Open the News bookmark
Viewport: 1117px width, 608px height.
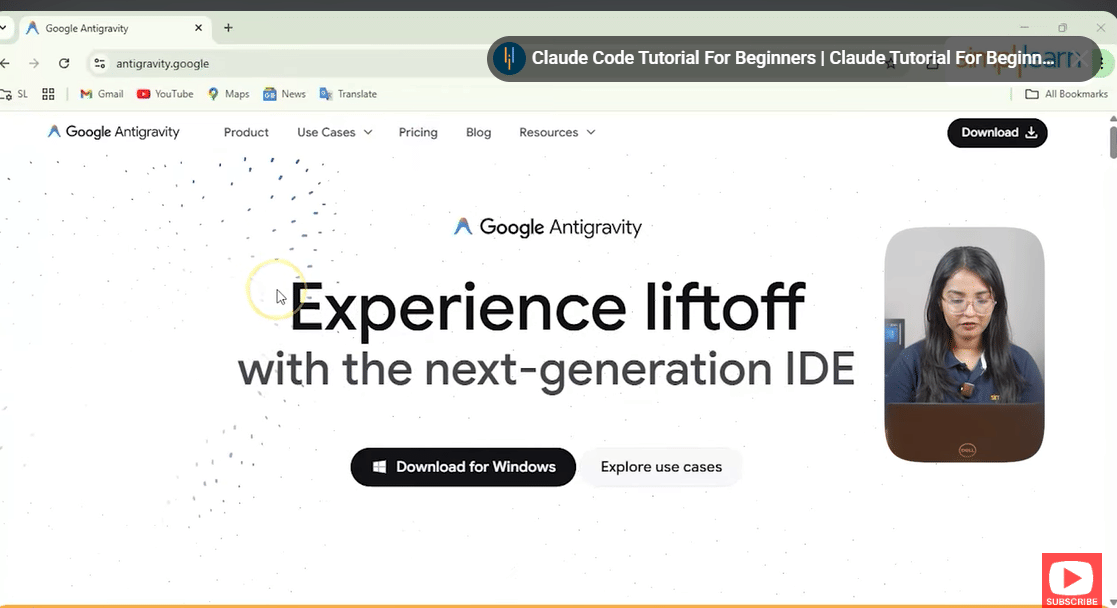tap(284, 93)
